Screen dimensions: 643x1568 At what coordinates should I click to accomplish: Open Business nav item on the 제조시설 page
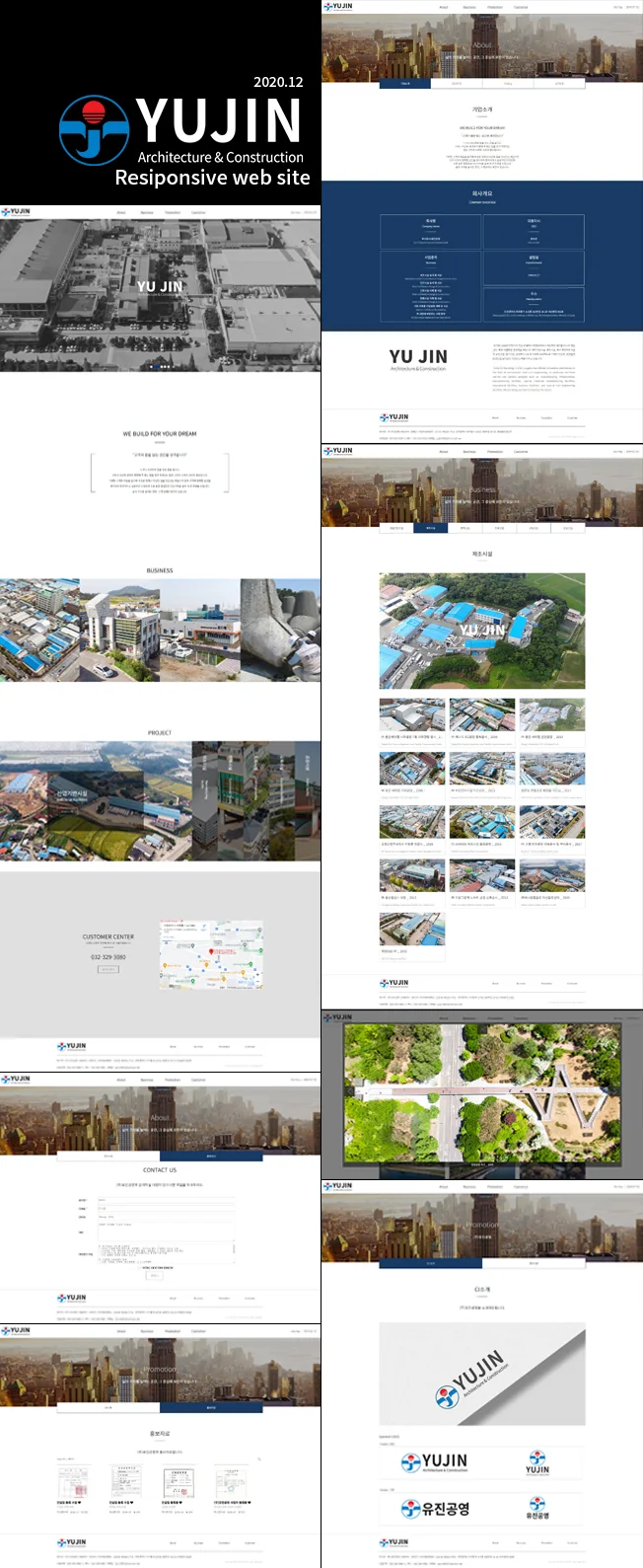[469, 452]
